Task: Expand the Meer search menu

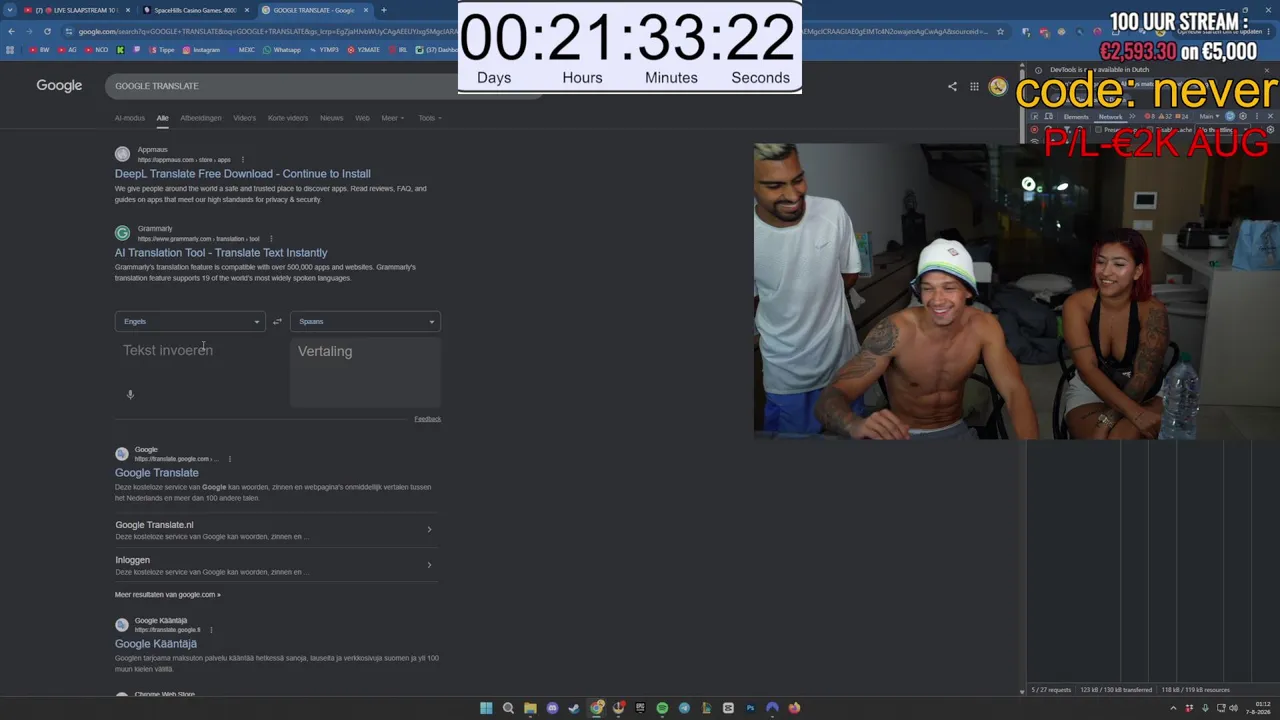Action: 393,118
